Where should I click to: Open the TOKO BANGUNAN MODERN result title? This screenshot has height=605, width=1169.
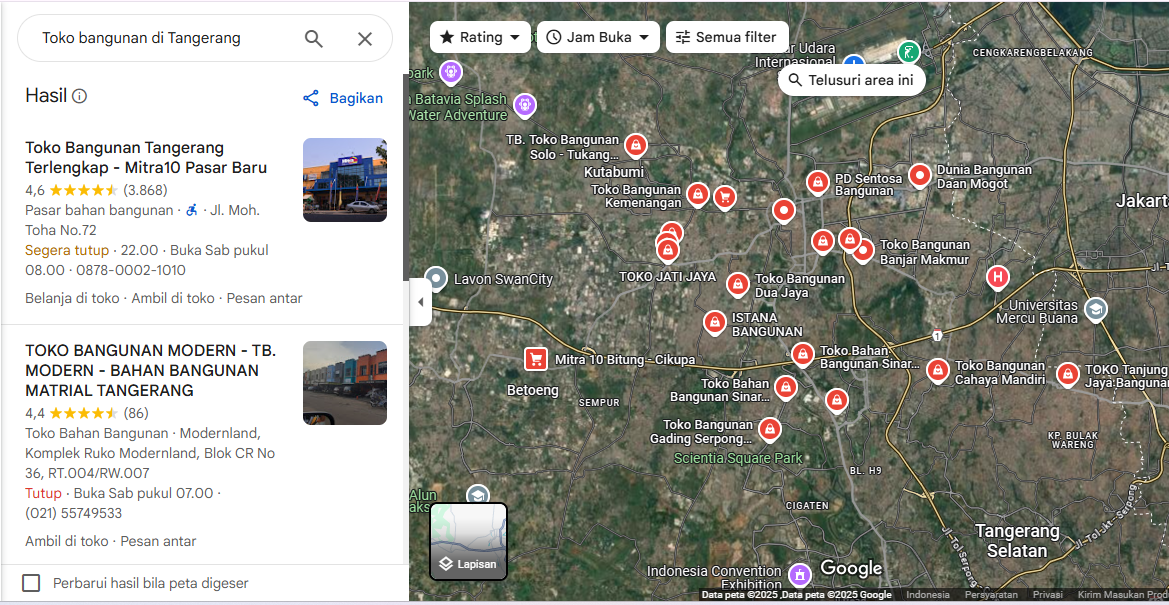coord(151,371)
